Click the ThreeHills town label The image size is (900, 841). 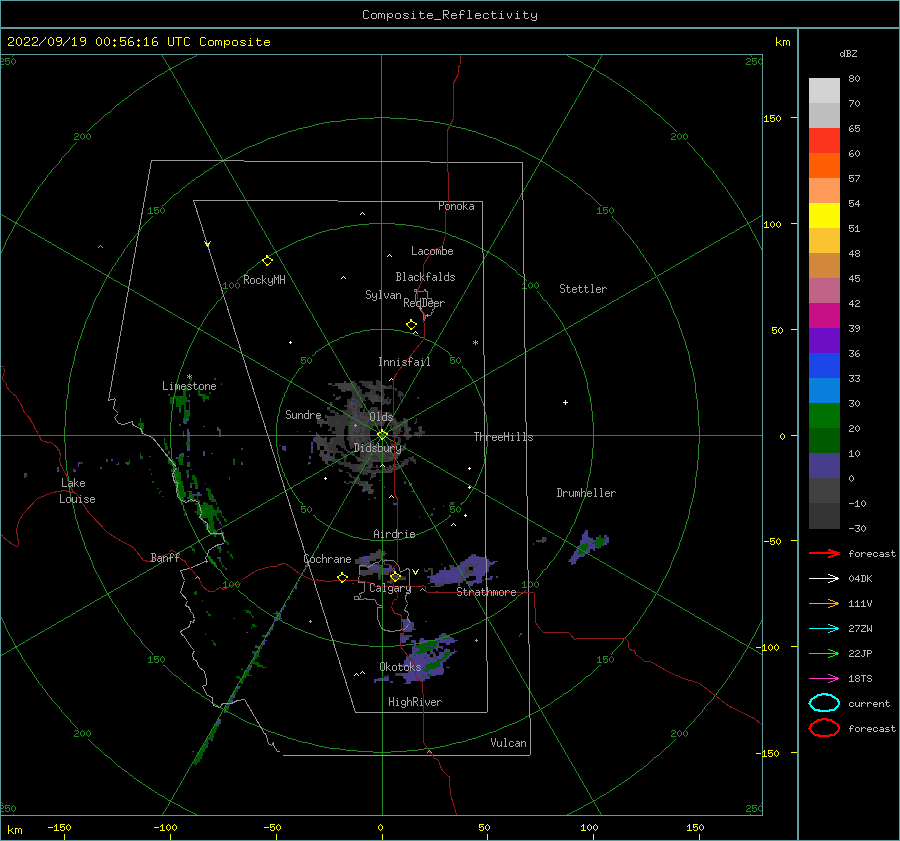pos(503,437)
